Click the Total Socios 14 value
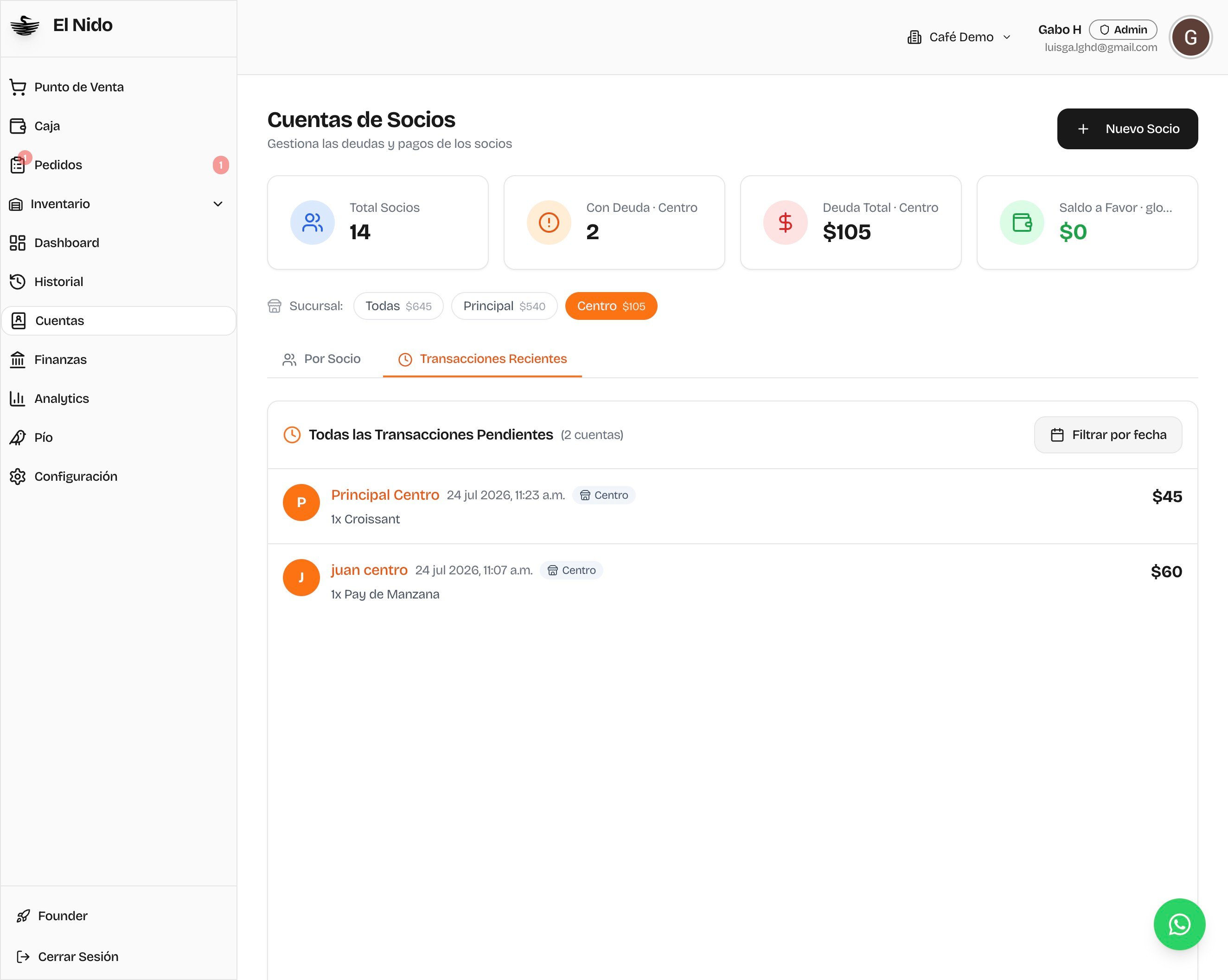The width and height of the screenshot is (1228, 980). [360, 232]
